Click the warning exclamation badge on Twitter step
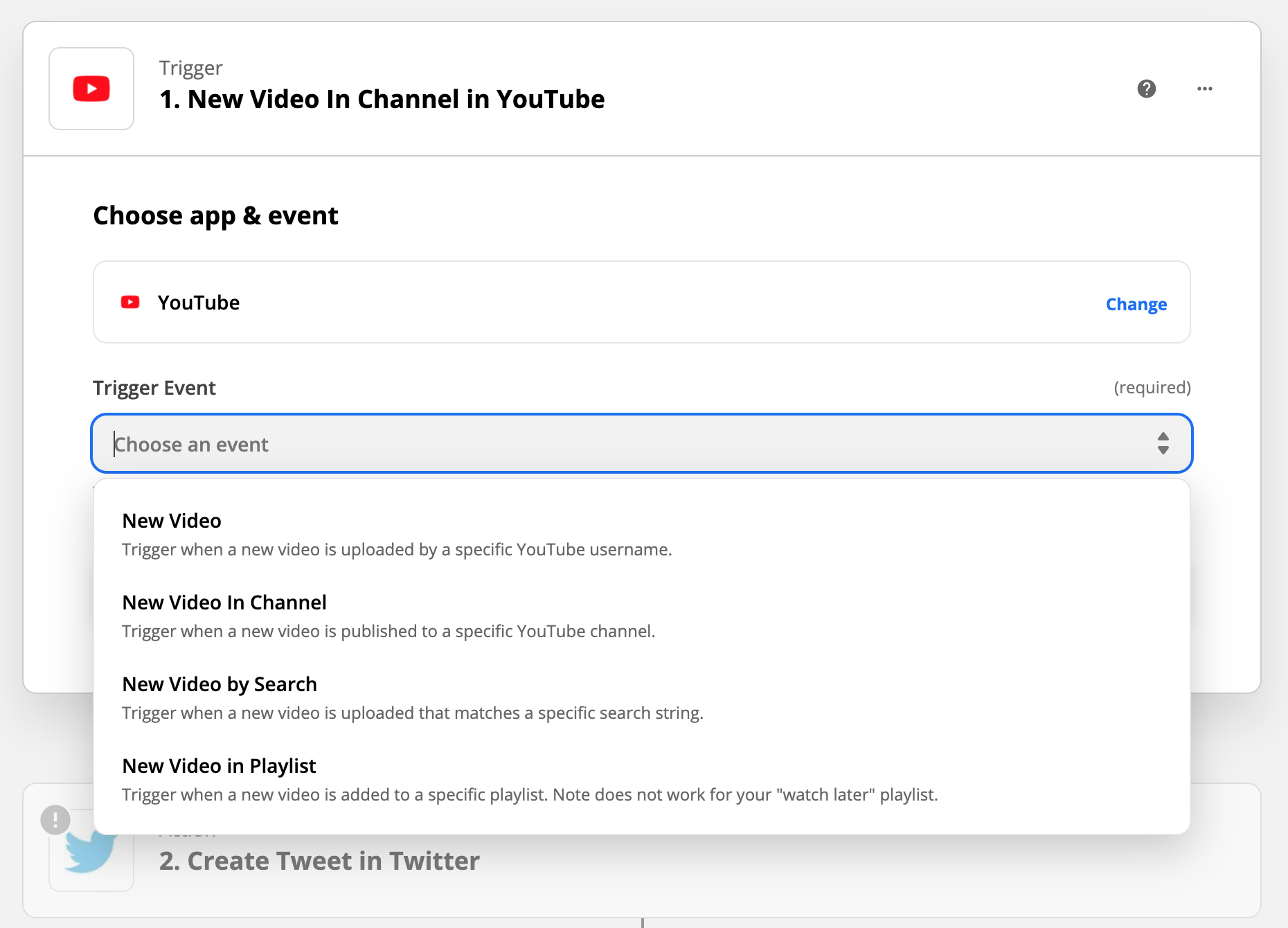Viewport: 1288px width, 928px height. pyautogui.click(x=55, y=820)
